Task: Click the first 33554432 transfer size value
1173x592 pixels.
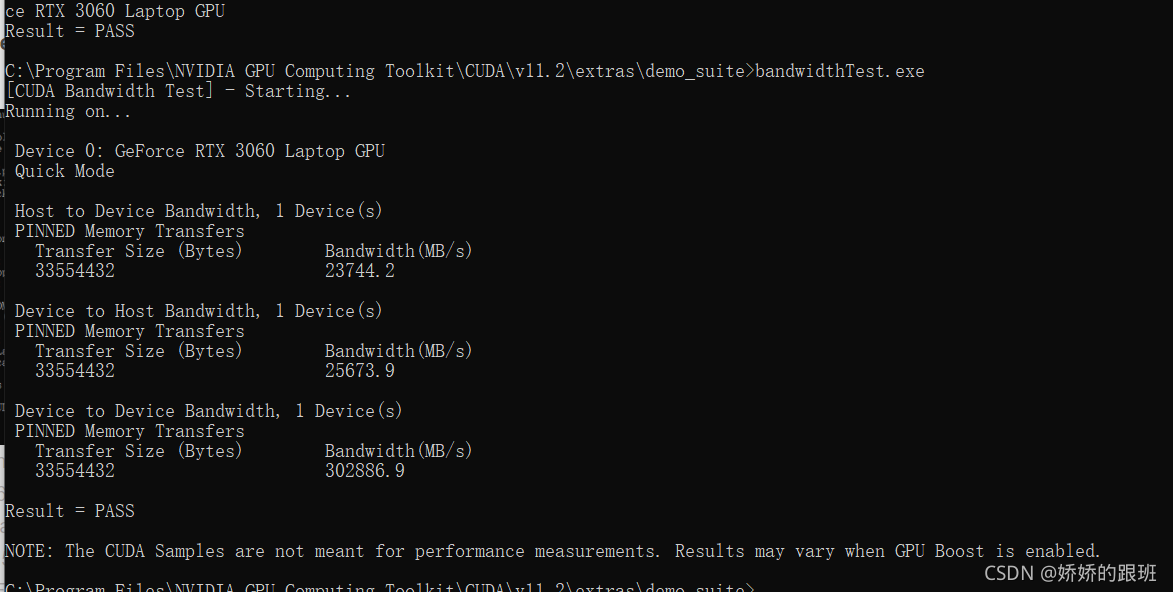Action: coord(75,271)
